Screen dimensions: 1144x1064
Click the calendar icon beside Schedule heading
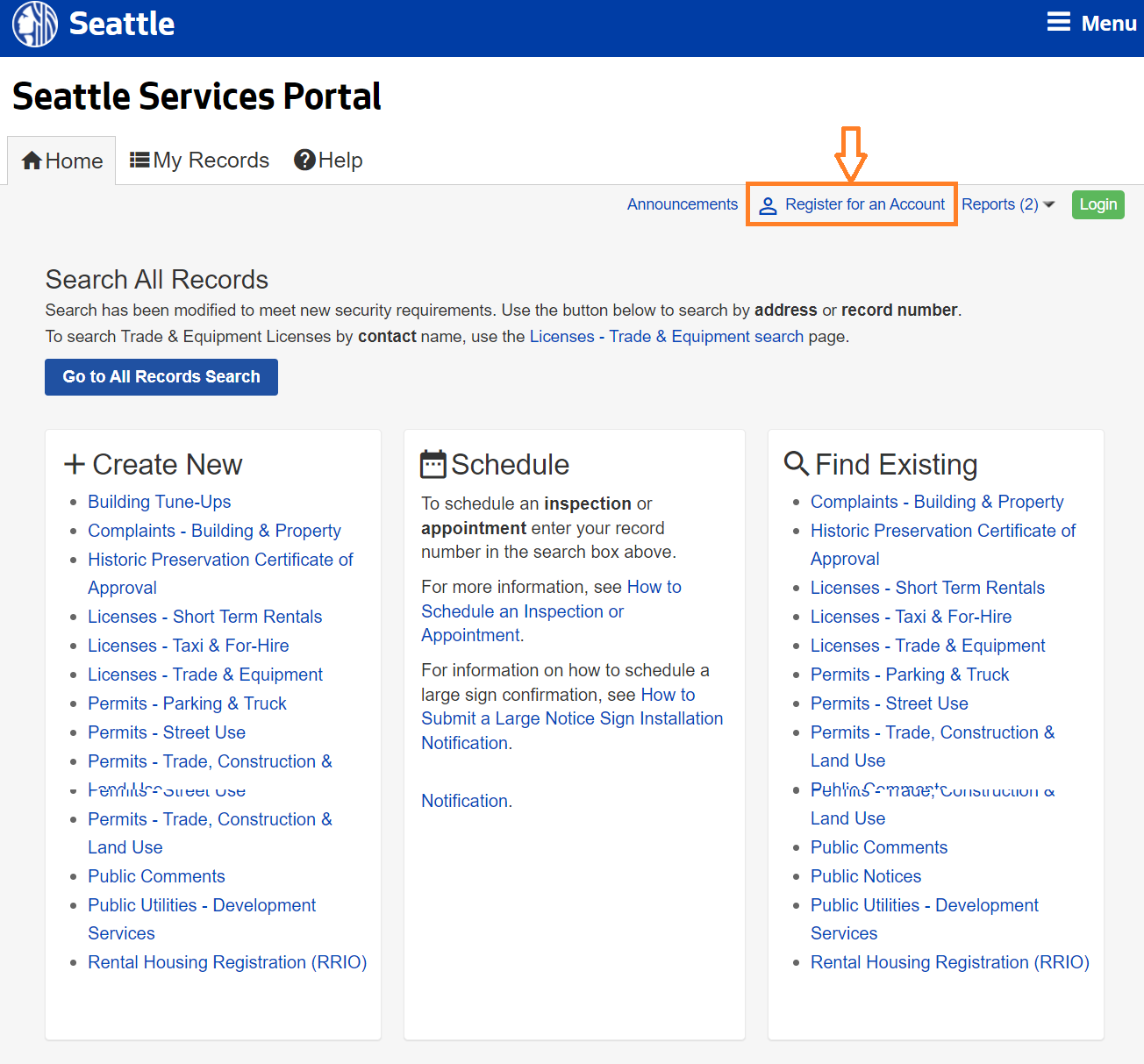click(433, 464)
